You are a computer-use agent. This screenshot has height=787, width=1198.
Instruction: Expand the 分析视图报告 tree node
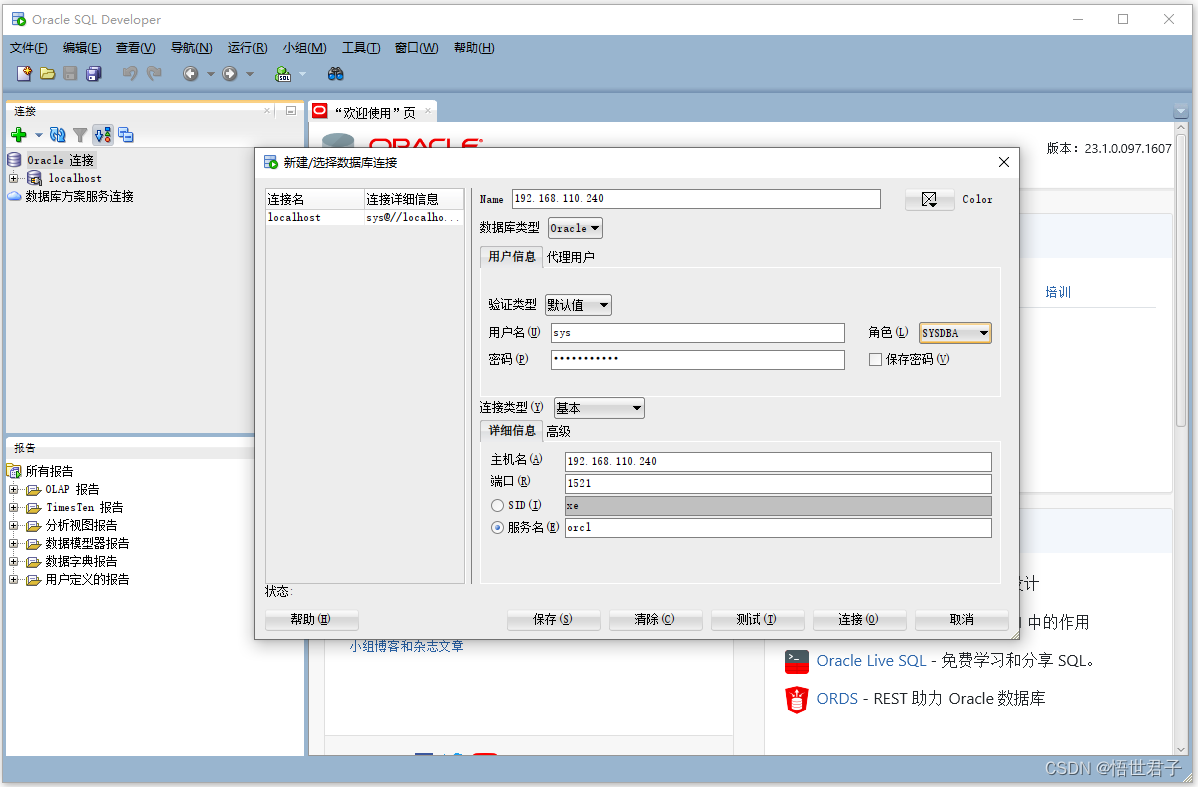coord(13,526)
